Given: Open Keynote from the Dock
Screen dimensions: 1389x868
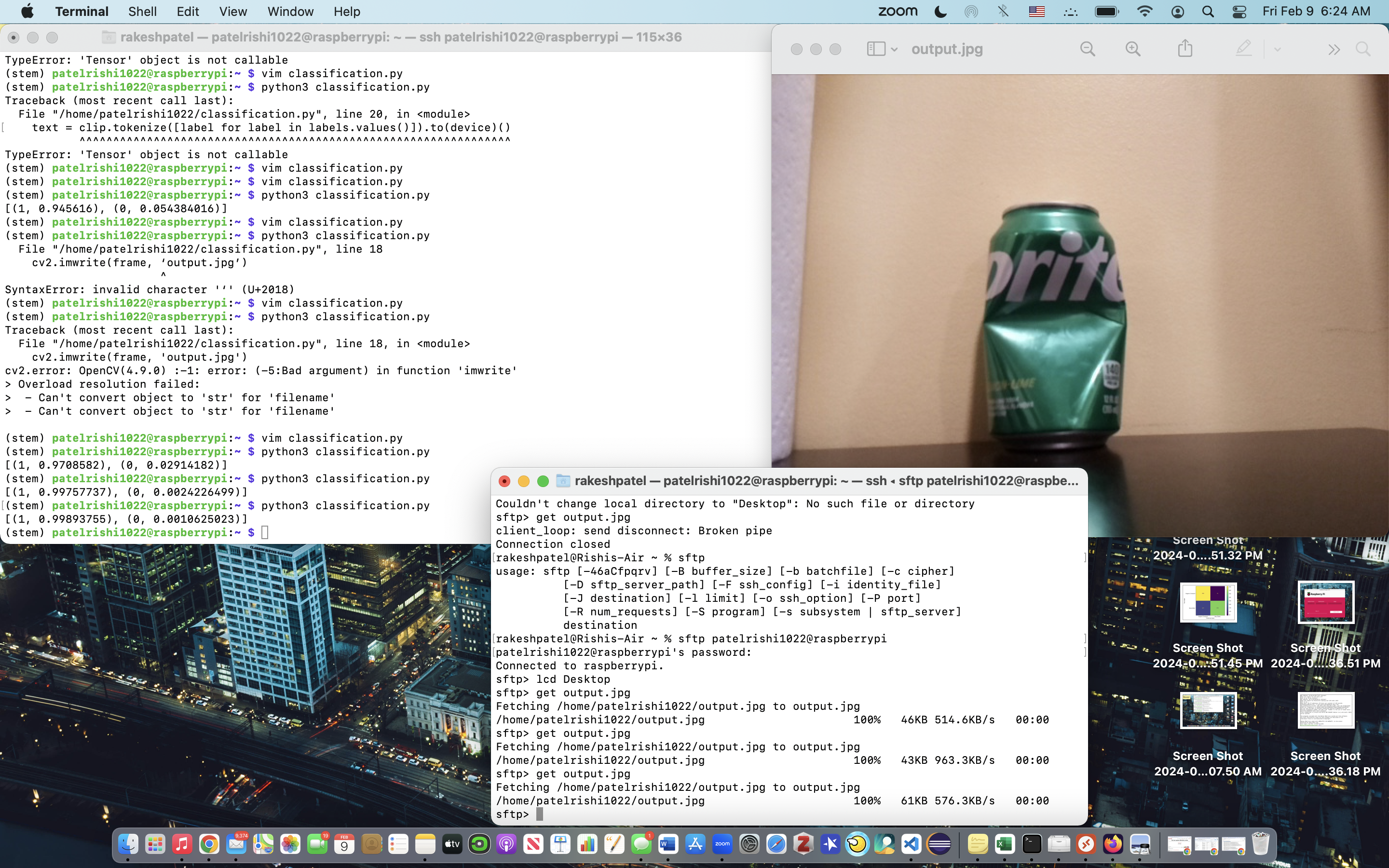Looking at the screenshot, I should (x=560, y=844).
